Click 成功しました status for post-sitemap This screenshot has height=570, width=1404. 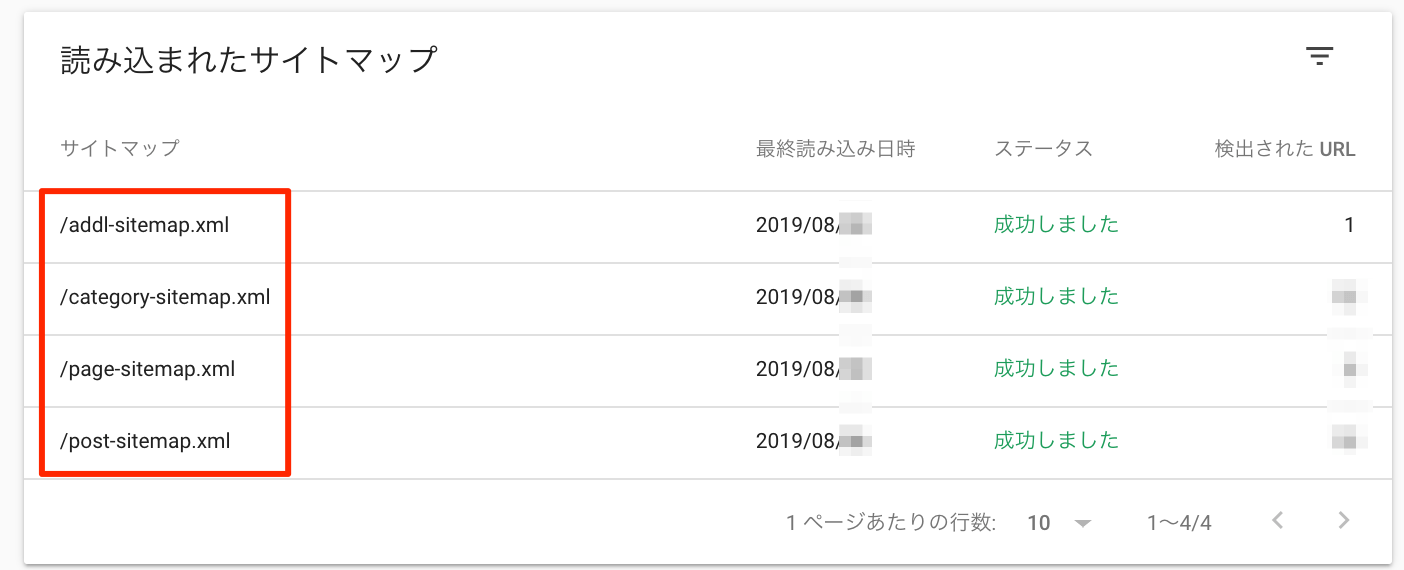pos(1056,441)
